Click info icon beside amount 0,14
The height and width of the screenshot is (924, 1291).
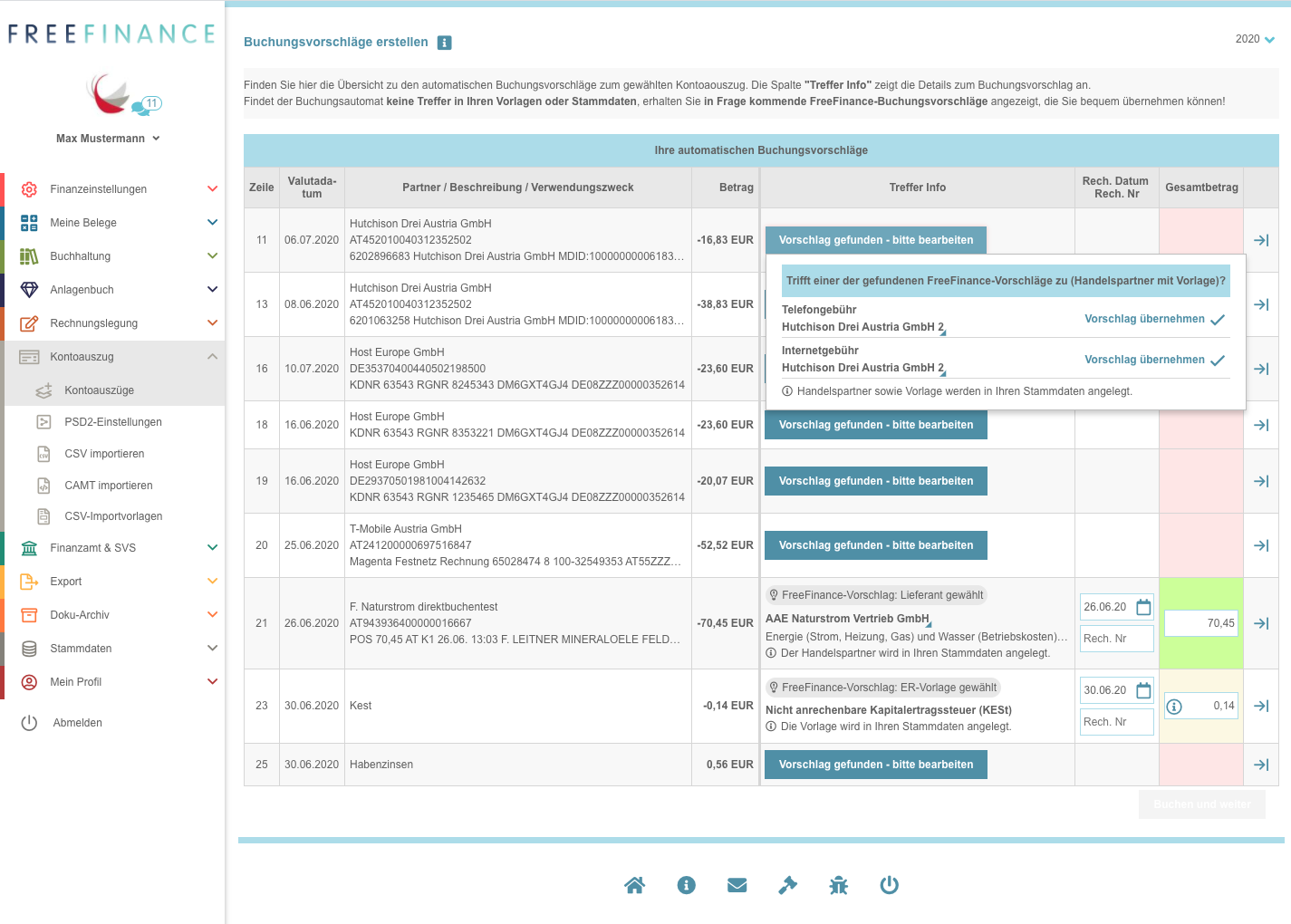1174,707
